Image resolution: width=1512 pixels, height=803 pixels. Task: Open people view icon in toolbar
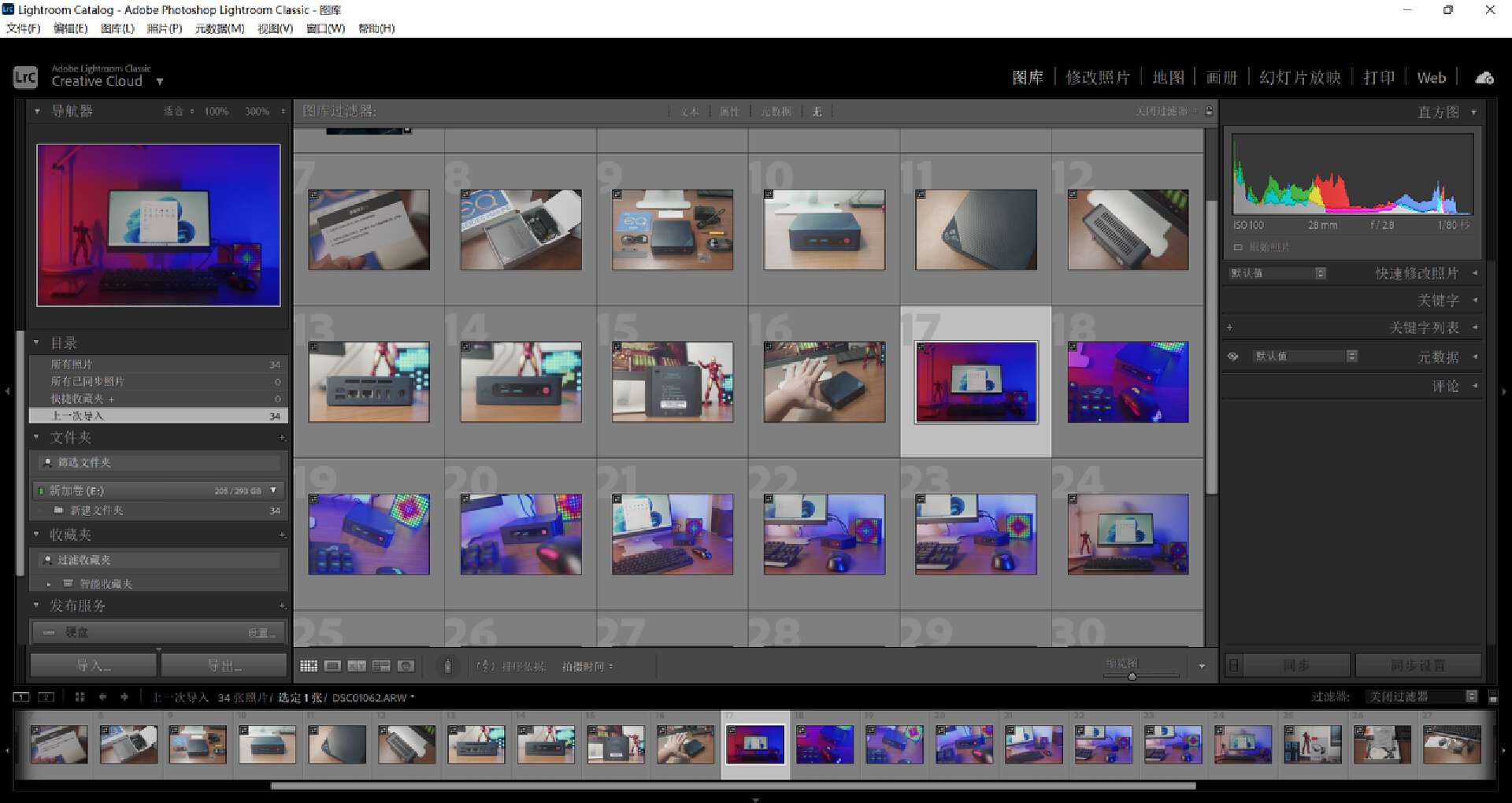406,666
